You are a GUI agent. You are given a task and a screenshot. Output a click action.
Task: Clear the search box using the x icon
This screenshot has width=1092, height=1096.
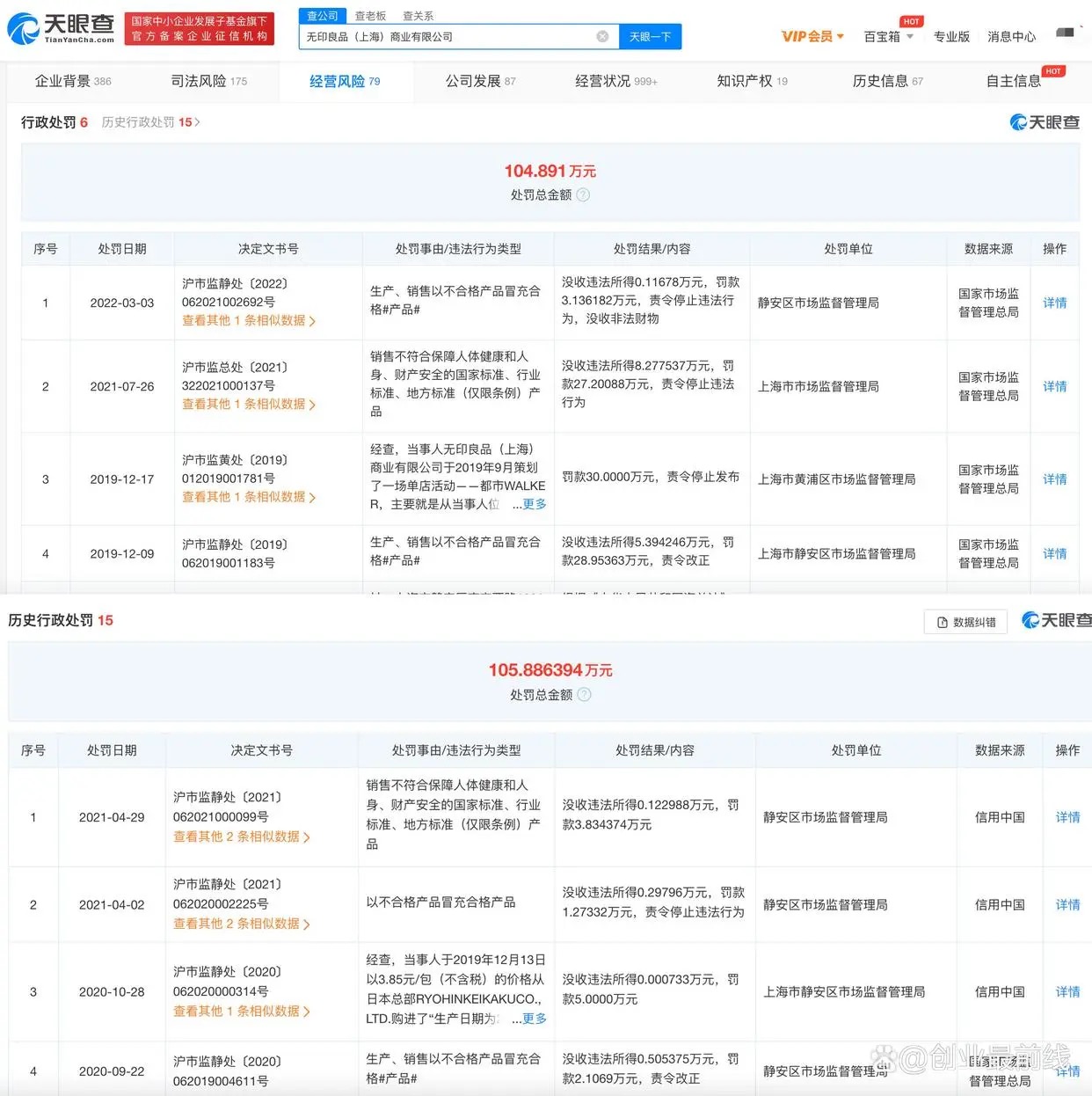pyautogui.click(x=603, y=36)
